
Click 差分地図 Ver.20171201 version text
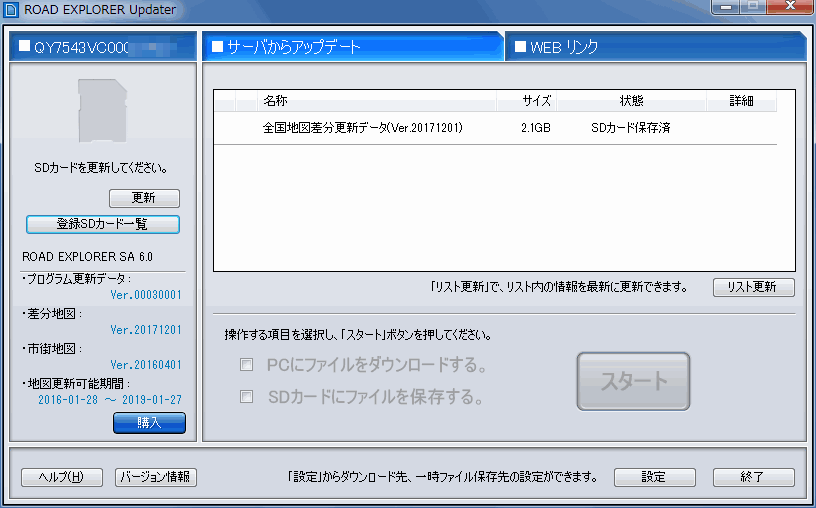[x=146, y=330]
